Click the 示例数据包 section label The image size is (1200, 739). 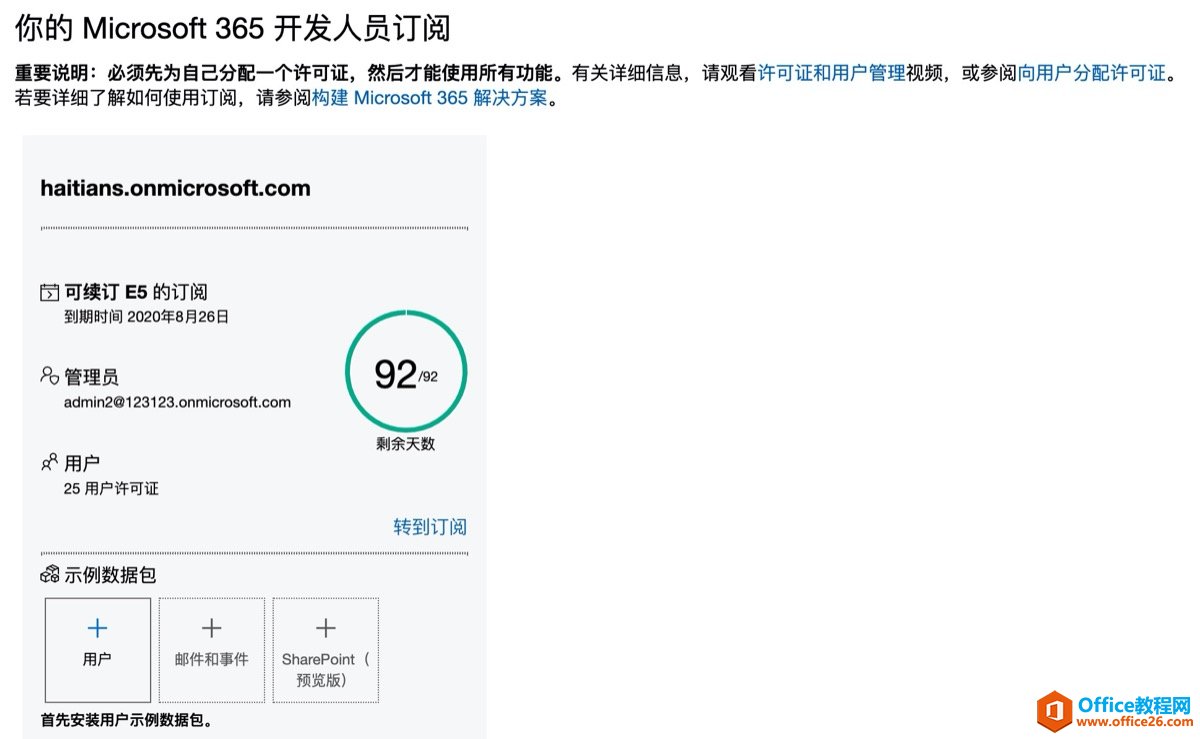[110, 575]
